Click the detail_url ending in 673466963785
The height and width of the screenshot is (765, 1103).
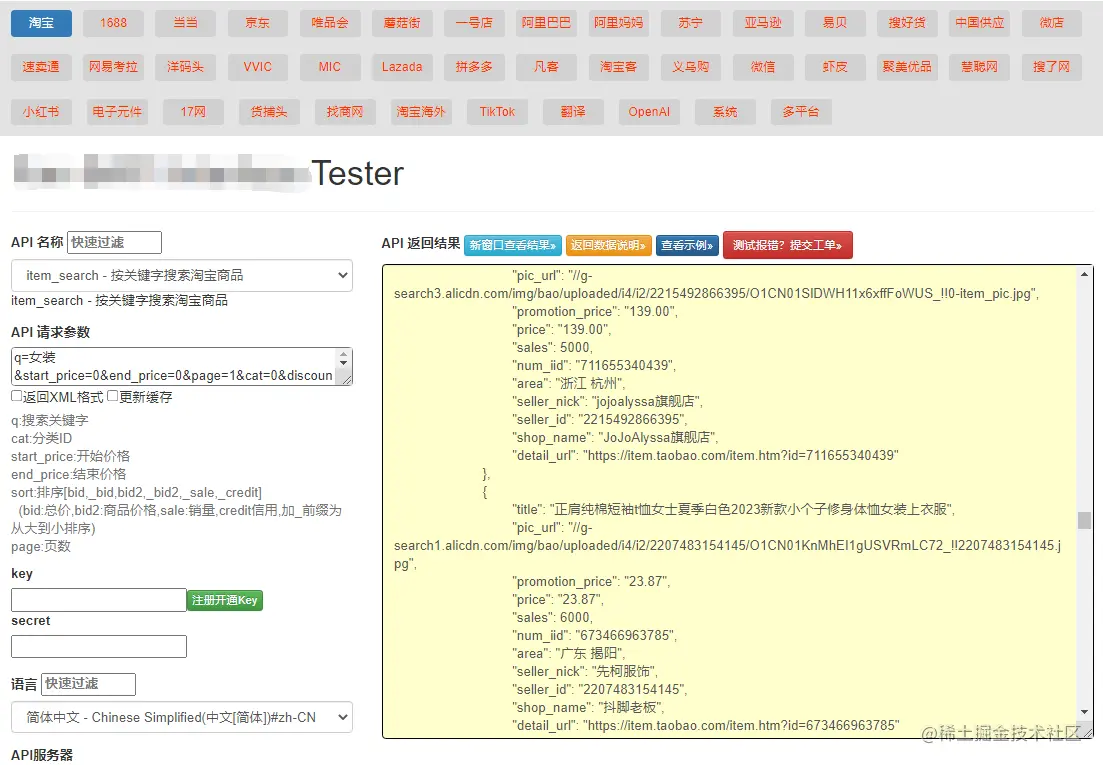click(741, 726)
